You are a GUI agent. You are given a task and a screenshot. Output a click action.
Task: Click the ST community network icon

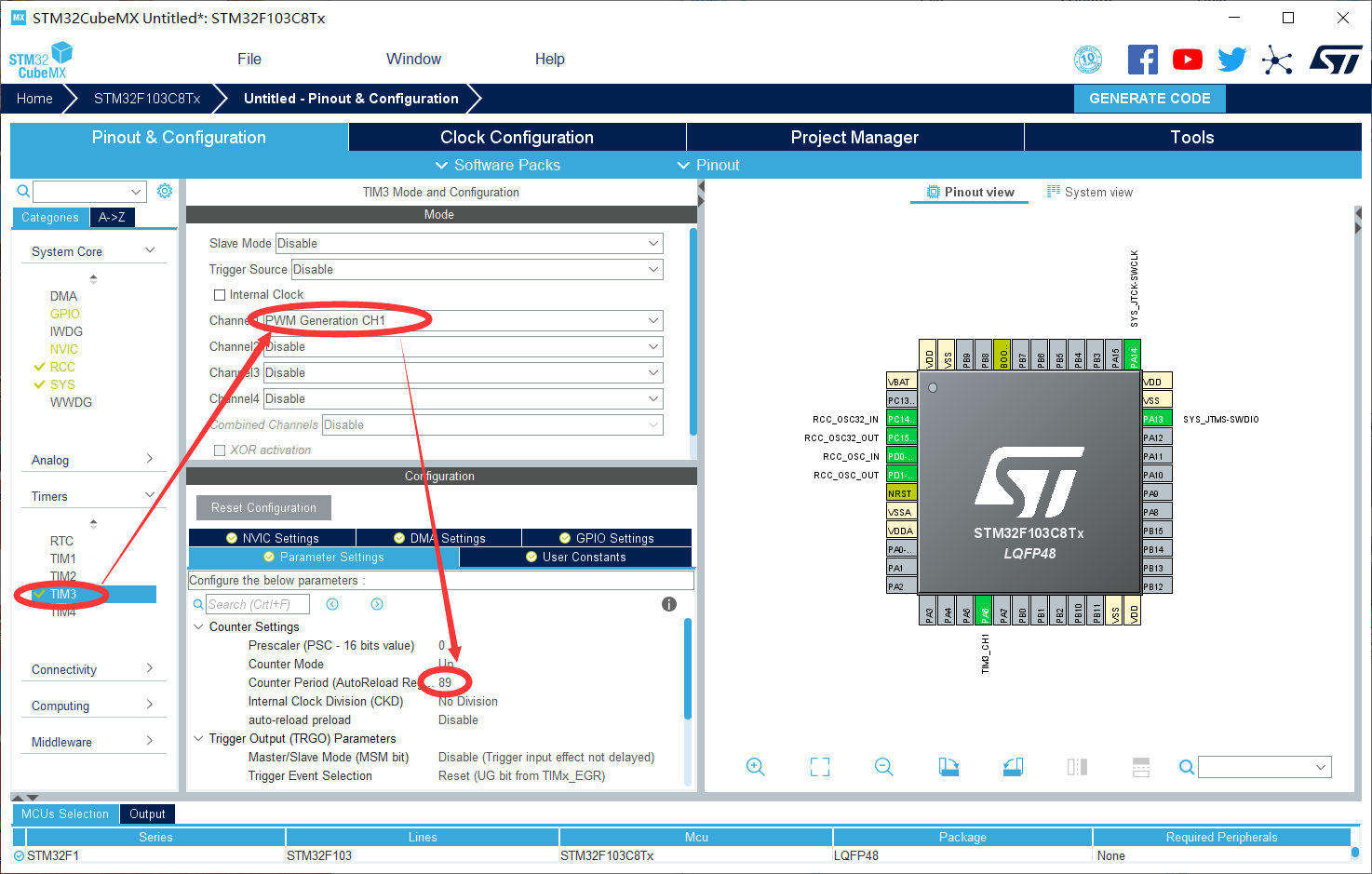point(1277,59)
